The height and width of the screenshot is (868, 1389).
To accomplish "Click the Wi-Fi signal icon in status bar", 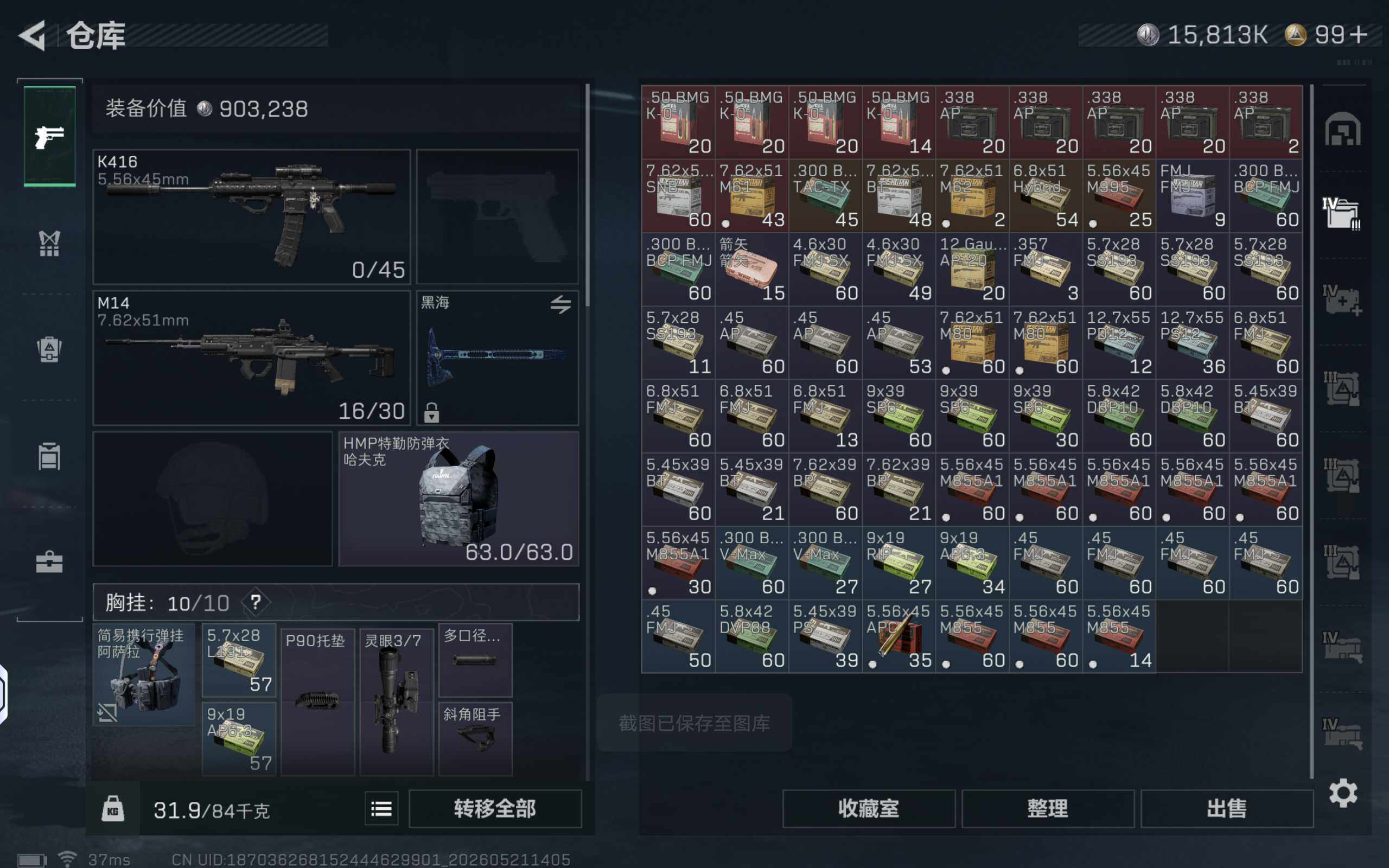I will [x=67, y=859].
